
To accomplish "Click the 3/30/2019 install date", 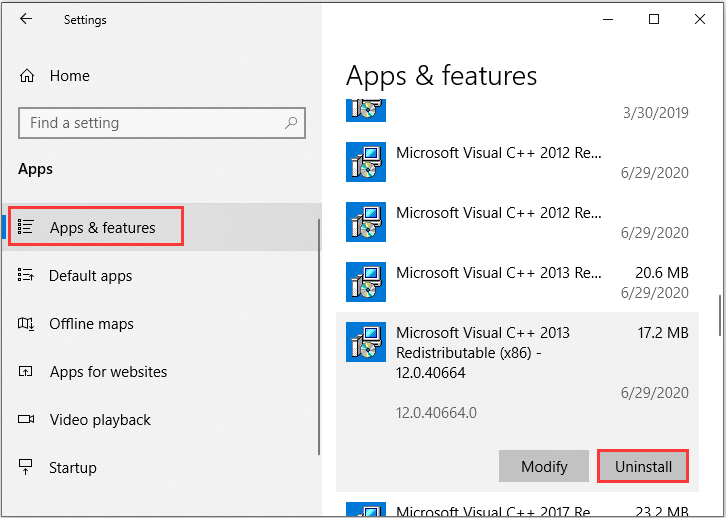I will [x=656, y=112].
